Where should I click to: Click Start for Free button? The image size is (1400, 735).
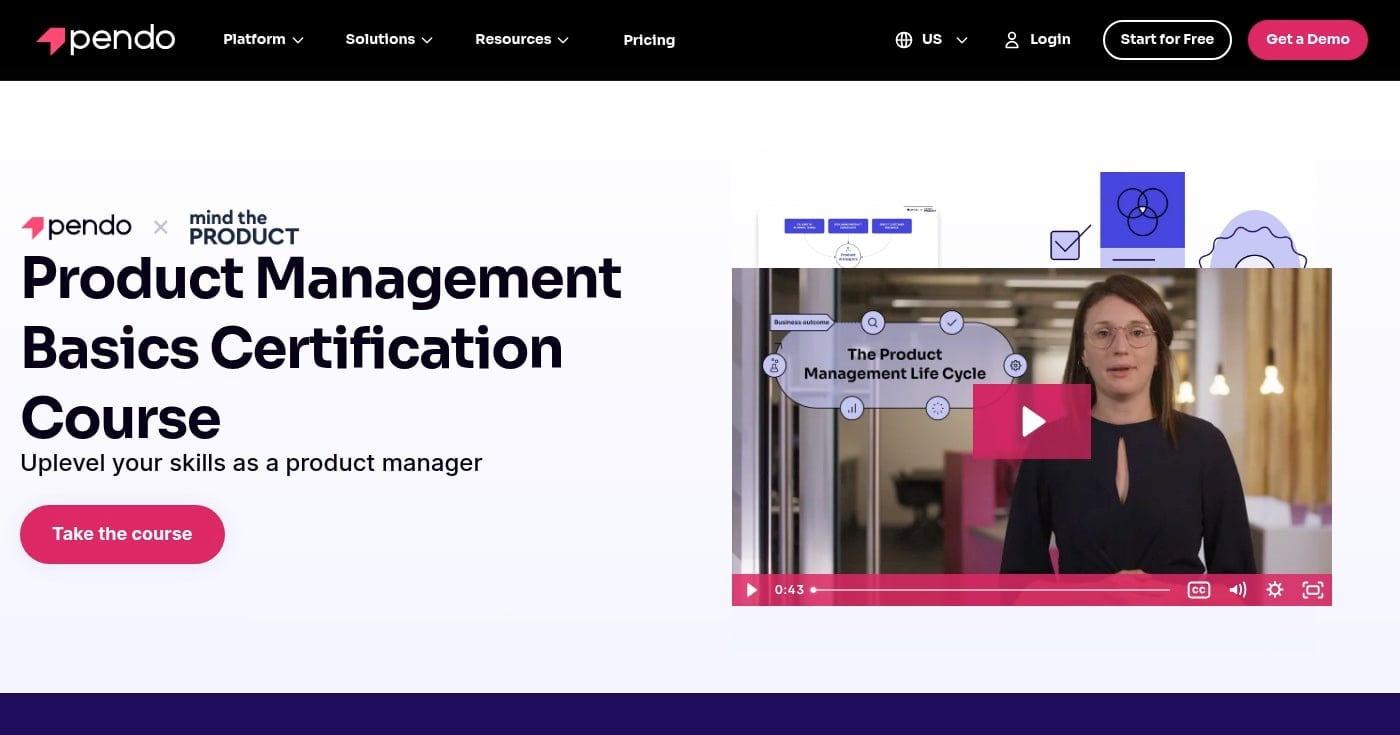point(1167,40)
